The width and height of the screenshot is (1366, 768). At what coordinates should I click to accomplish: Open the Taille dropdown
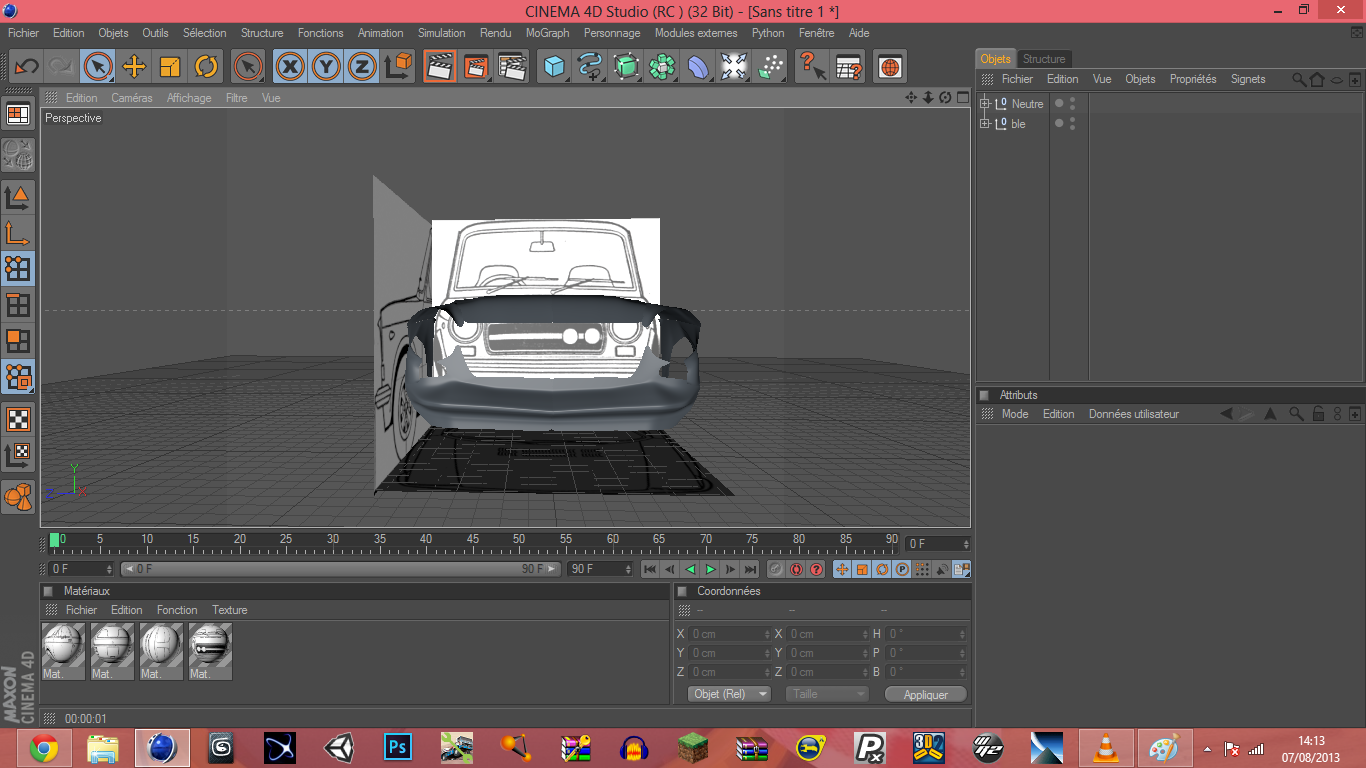[x=827, y=694]
